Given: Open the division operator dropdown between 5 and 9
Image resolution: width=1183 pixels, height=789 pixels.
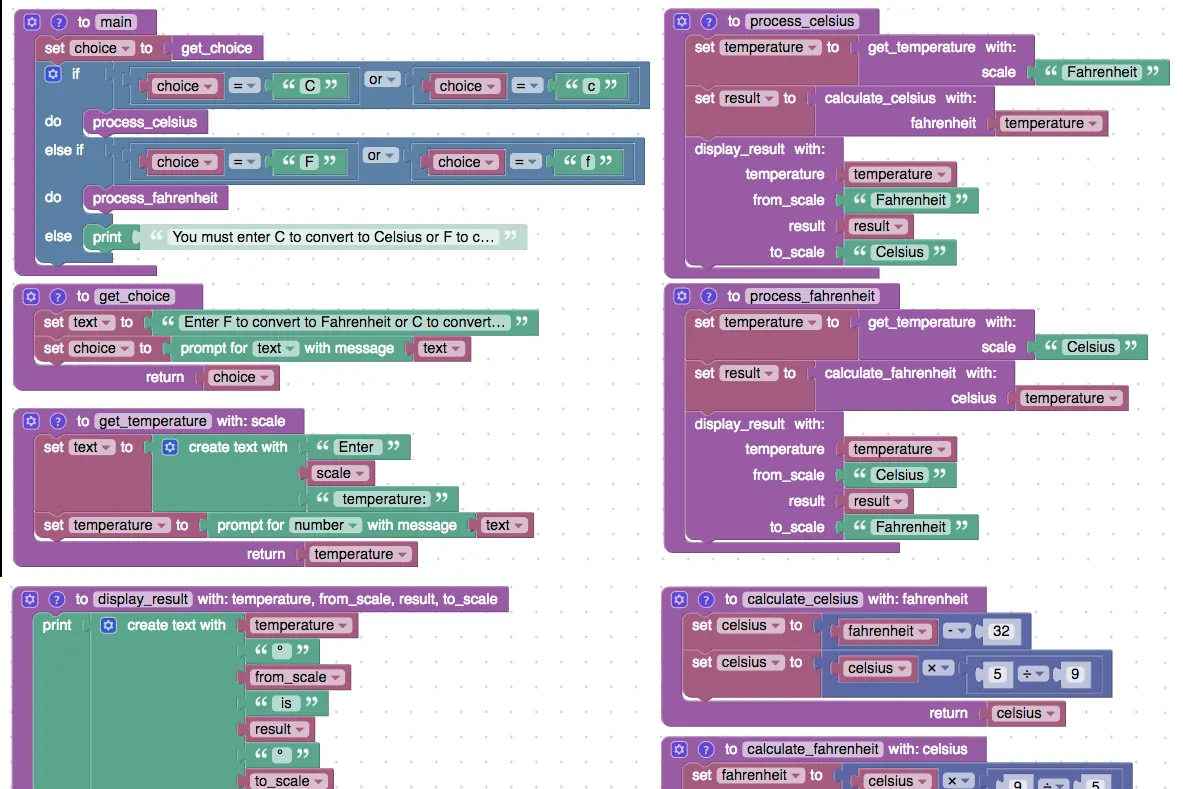Looking at the screenshot, I should (1034, 674).
